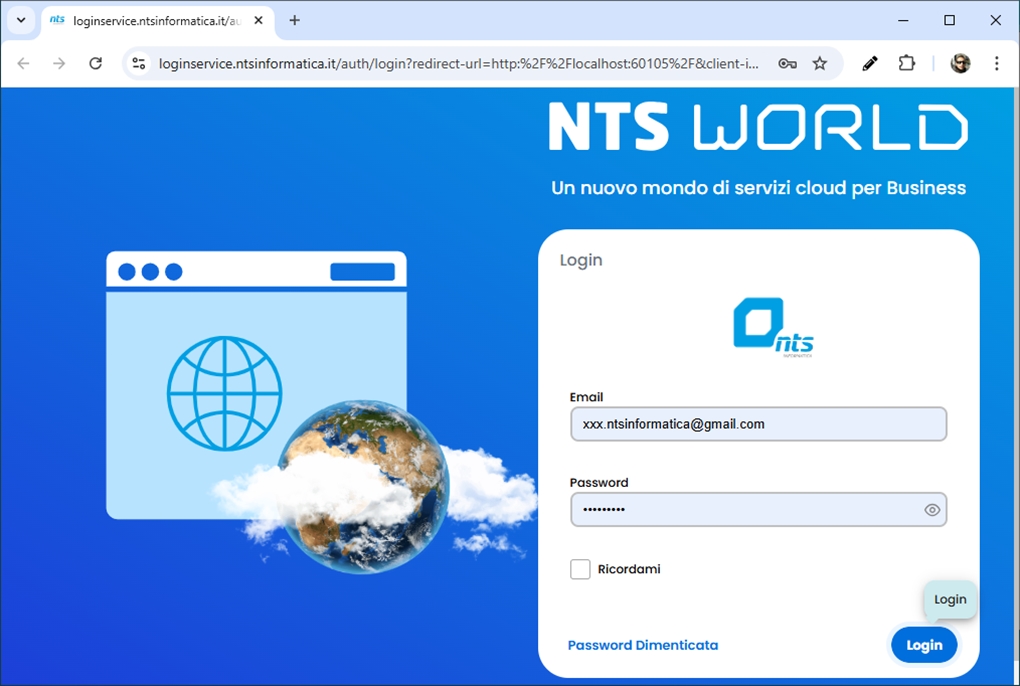Open saved passwords key icon
Screen dimensions: 1020x686
tap(787, 63)
